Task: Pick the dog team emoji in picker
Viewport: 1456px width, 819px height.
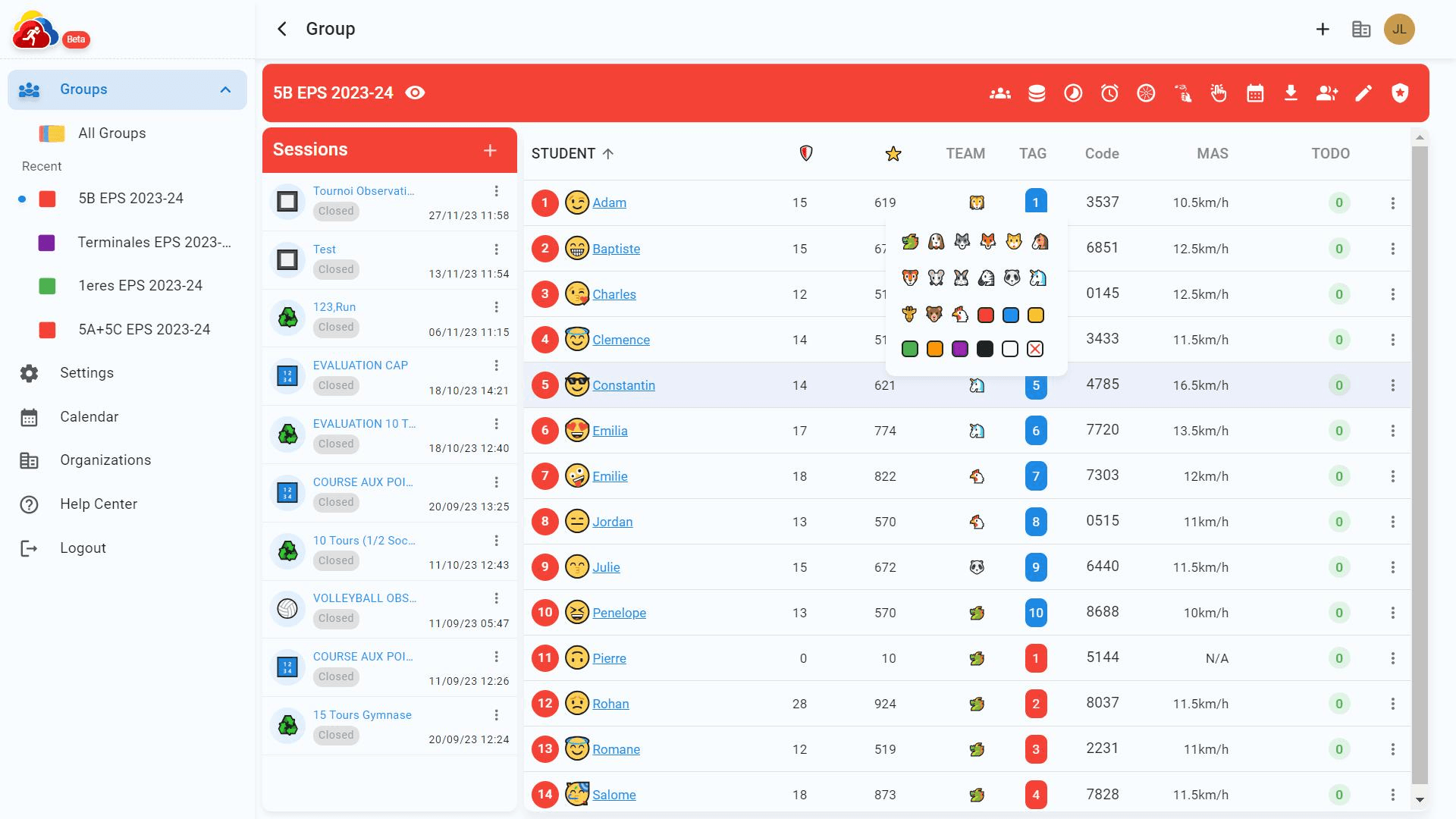Action: (936, 242)
